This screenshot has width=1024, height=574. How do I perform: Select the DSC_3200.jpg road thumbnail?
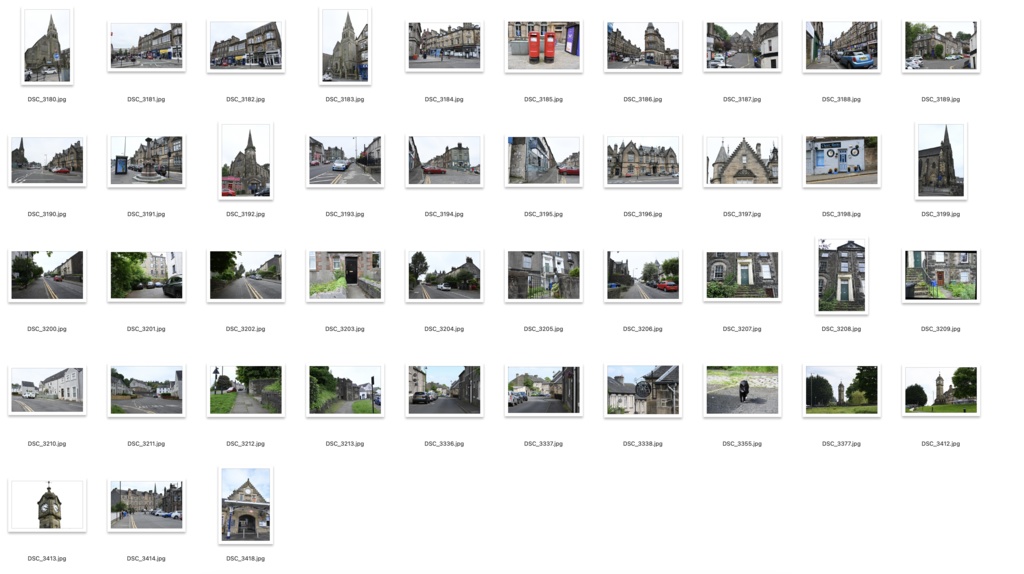pyautogui.click(x=47, y=276)
